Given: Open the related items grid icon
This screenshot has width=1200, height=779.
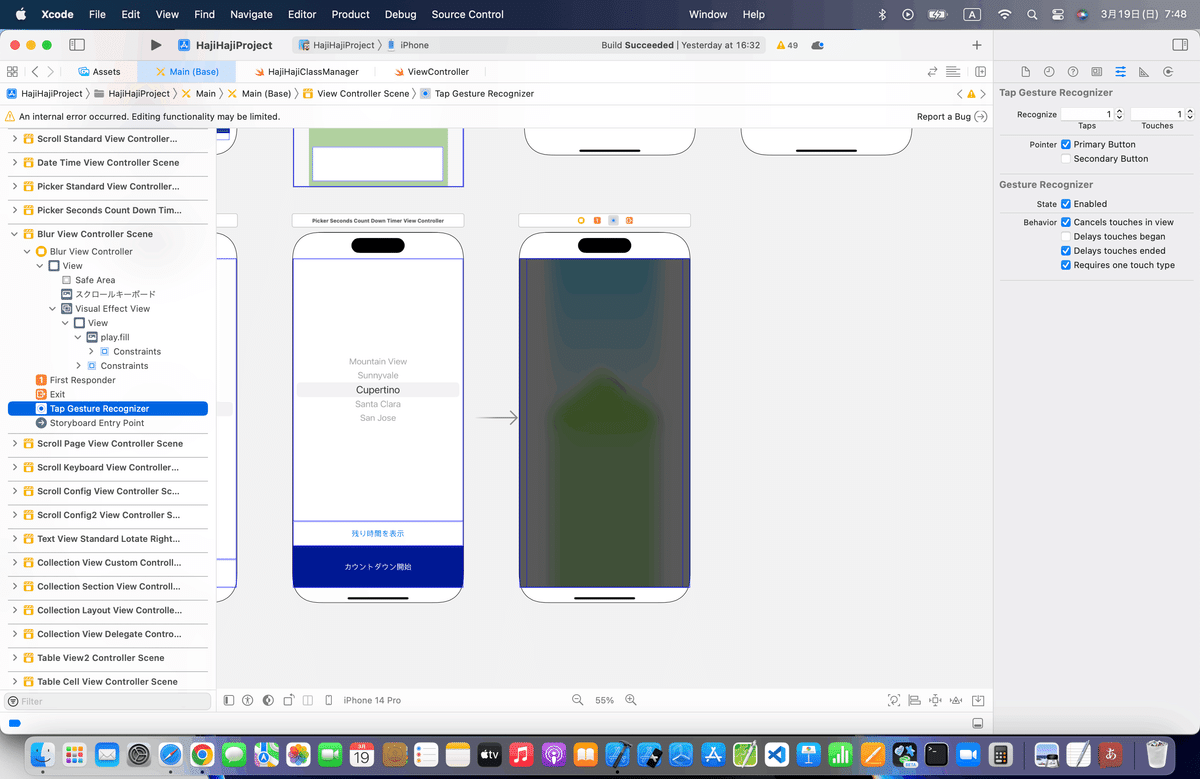Looking at the screenshot, I should [x=12, y=72].
